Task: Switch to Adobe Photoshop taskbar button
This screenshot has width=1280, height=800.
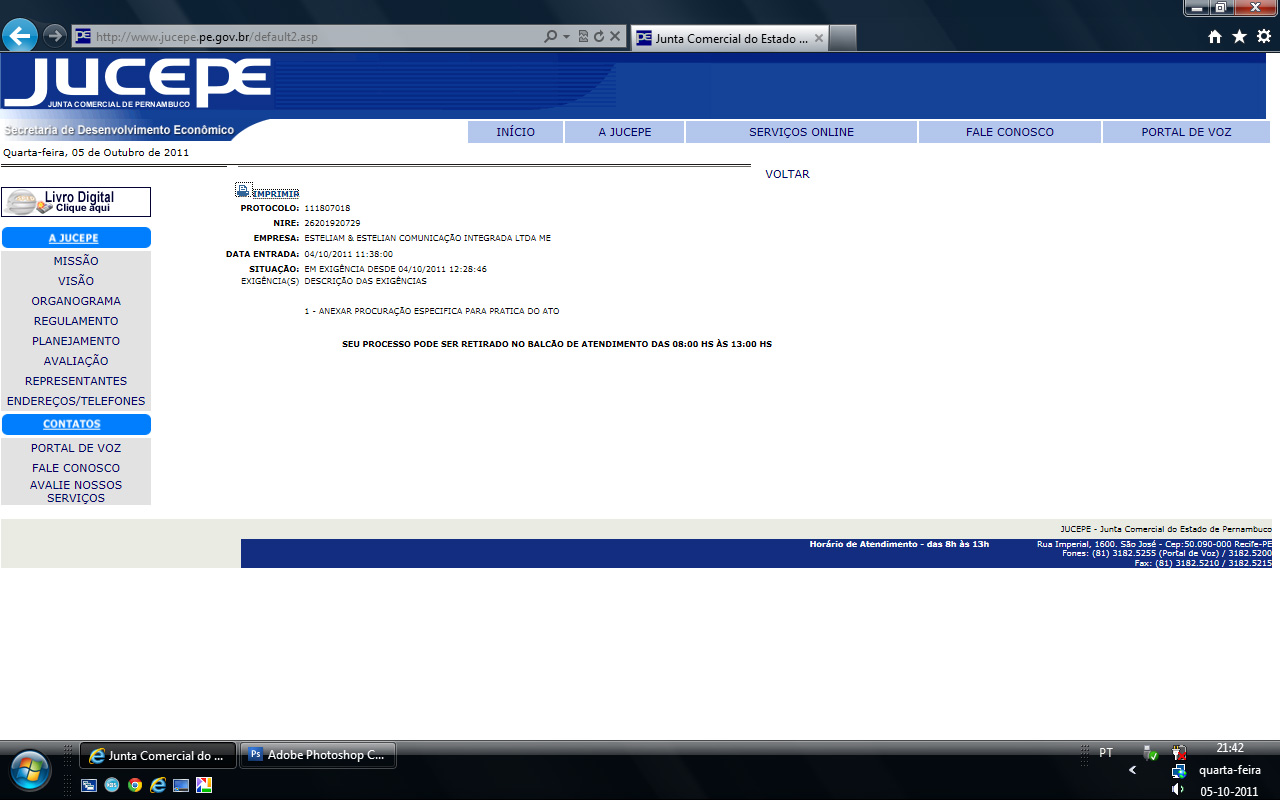Action: pos(318,755)
